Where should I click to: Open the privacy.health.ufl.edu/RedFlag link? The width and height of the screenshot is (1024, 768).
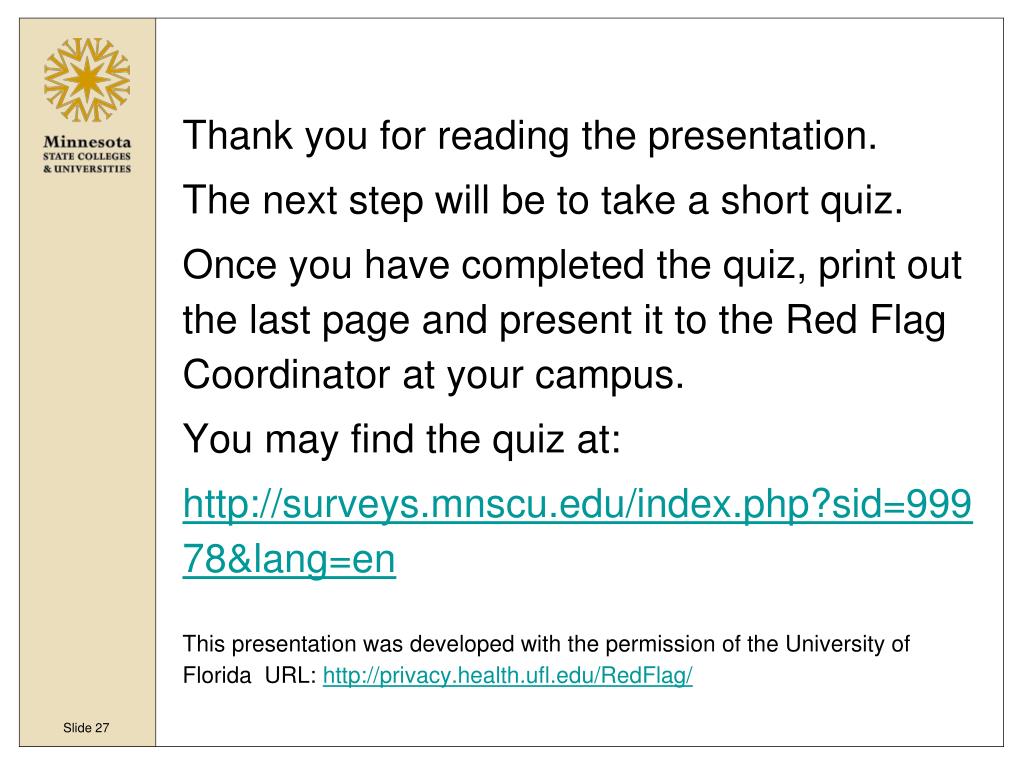click(x=507, y=675)
